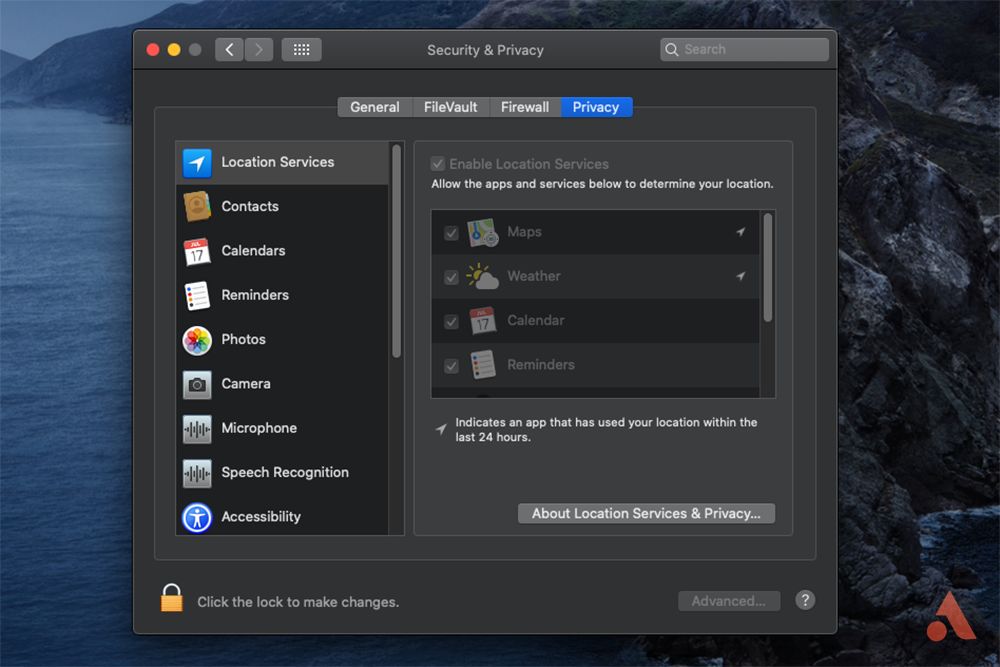The height and width of the screenshot is (667, 1000).
Task: Click the 'Maps' app name
Action: click(524, 232)
